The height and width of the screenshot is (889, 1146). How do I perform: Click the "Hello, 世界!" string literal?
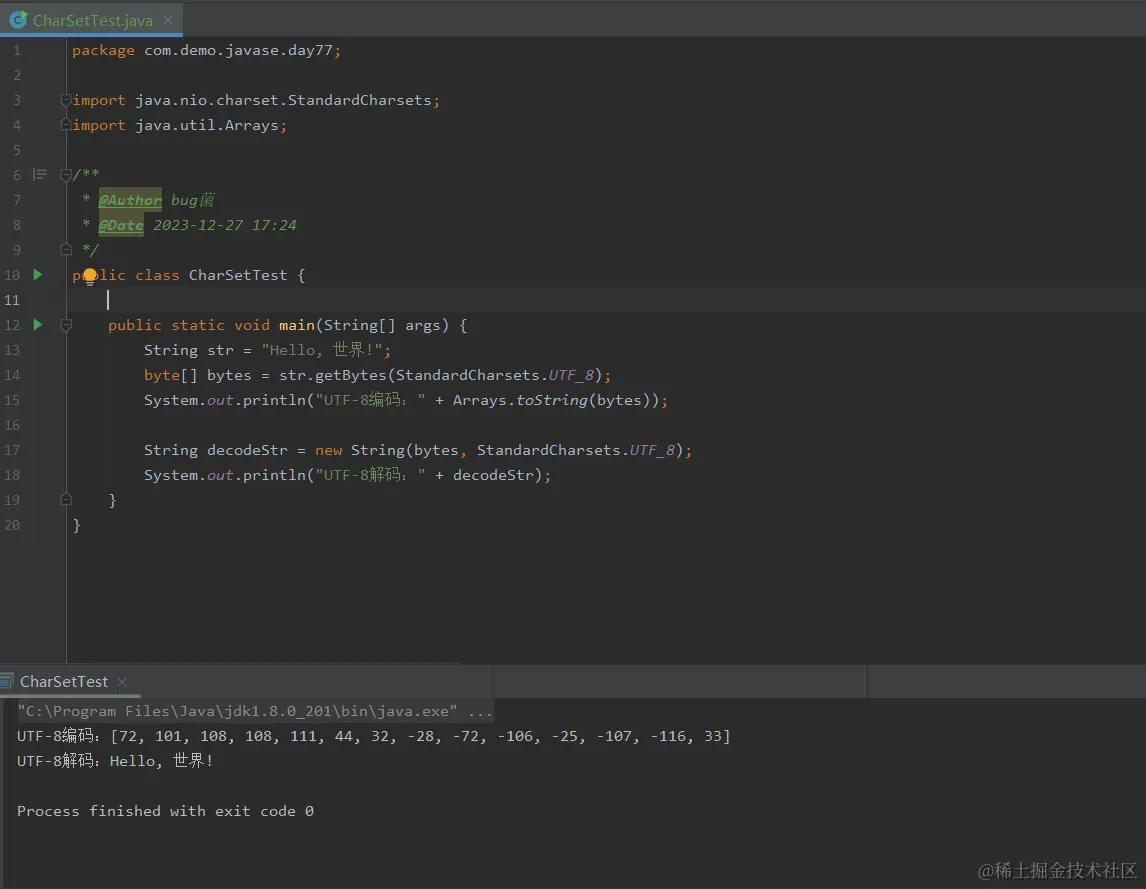click(x=322, y=350)
